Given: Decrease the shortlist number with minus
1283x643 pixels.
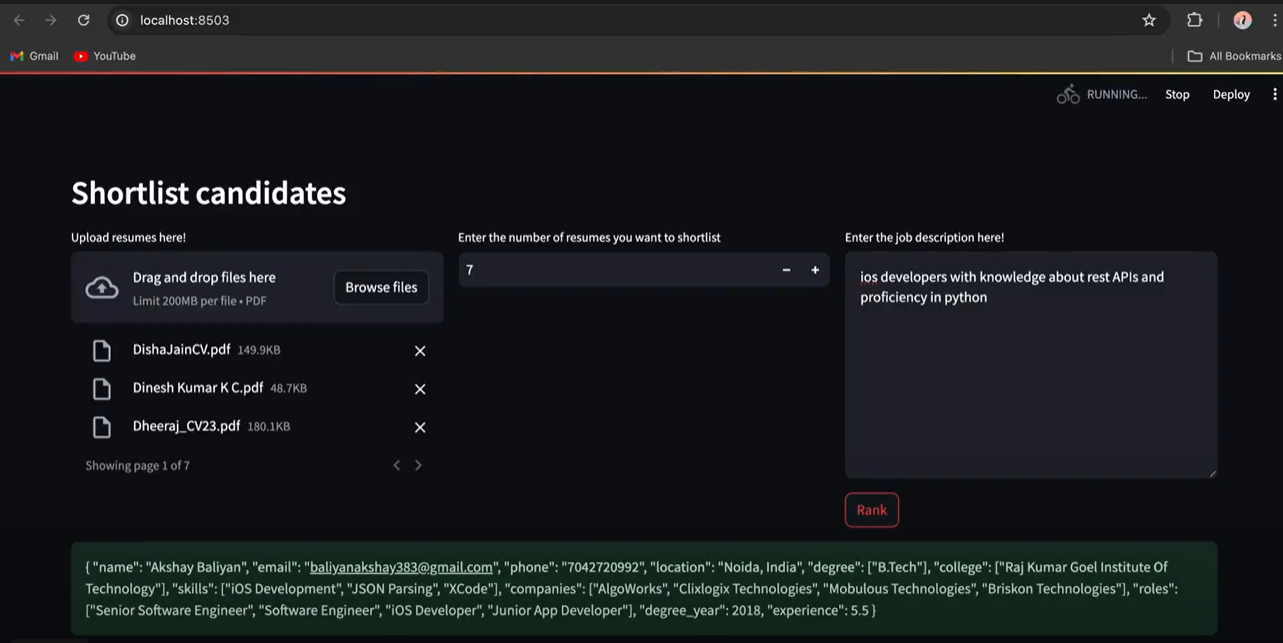Looking at the screenshot, I should [786, 270].
